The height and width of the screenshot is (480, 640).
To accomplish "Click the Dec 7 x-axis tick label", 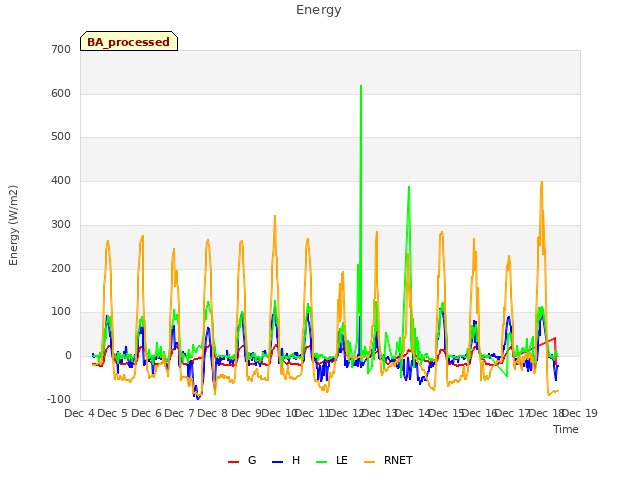I will (x=179, y=413).
